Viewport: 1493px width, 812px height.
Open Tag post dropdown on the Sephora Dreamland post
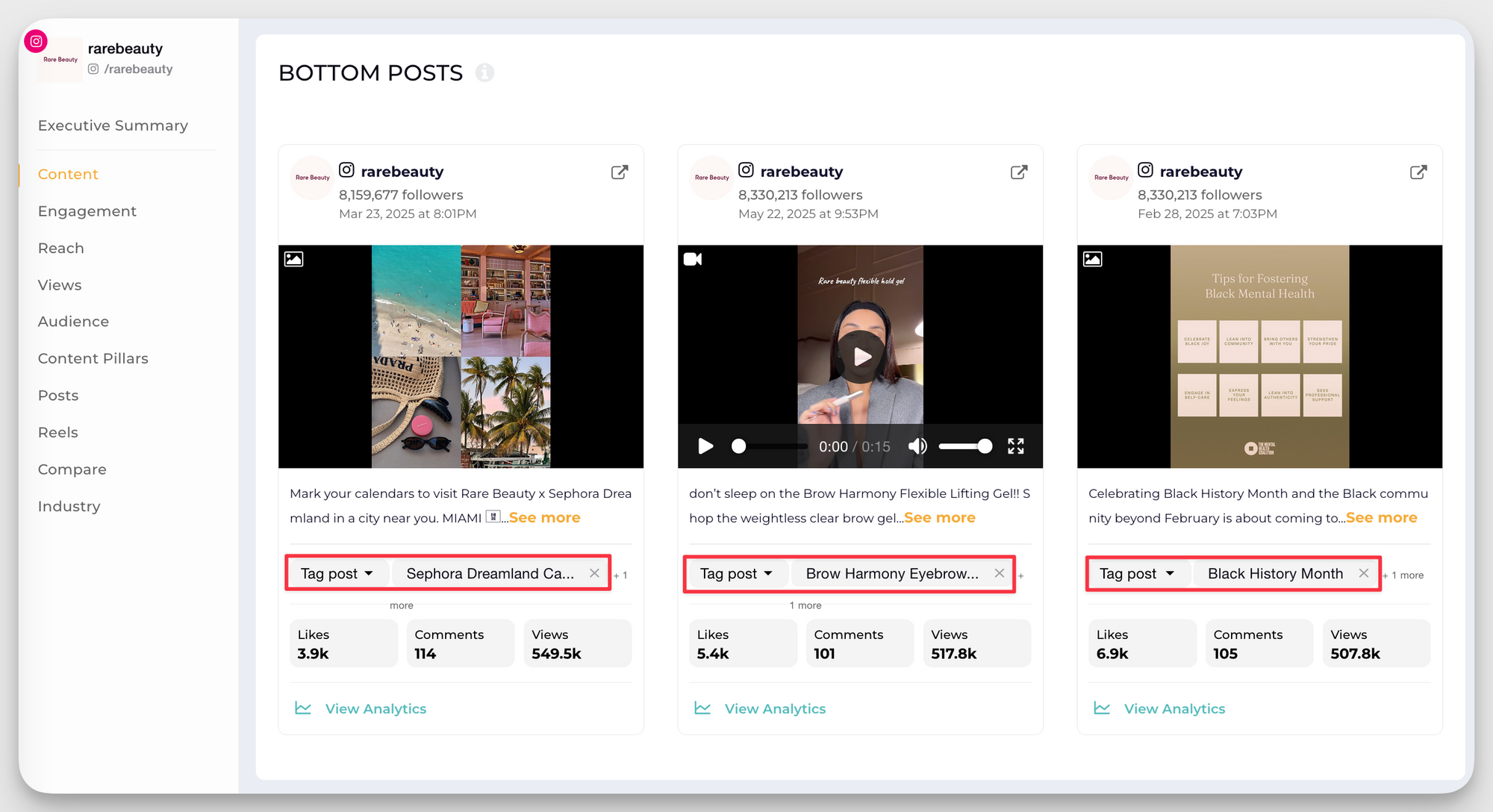click(337, 573)
